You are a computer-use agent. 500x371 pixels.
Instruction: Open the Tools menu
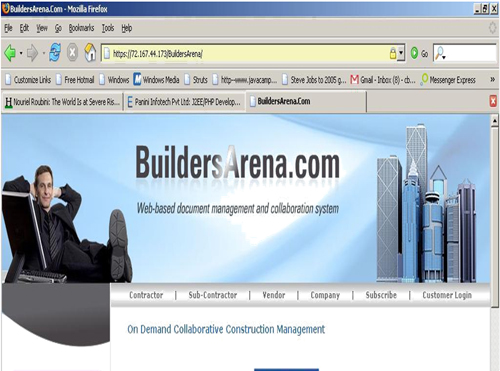tap(108, 28)
